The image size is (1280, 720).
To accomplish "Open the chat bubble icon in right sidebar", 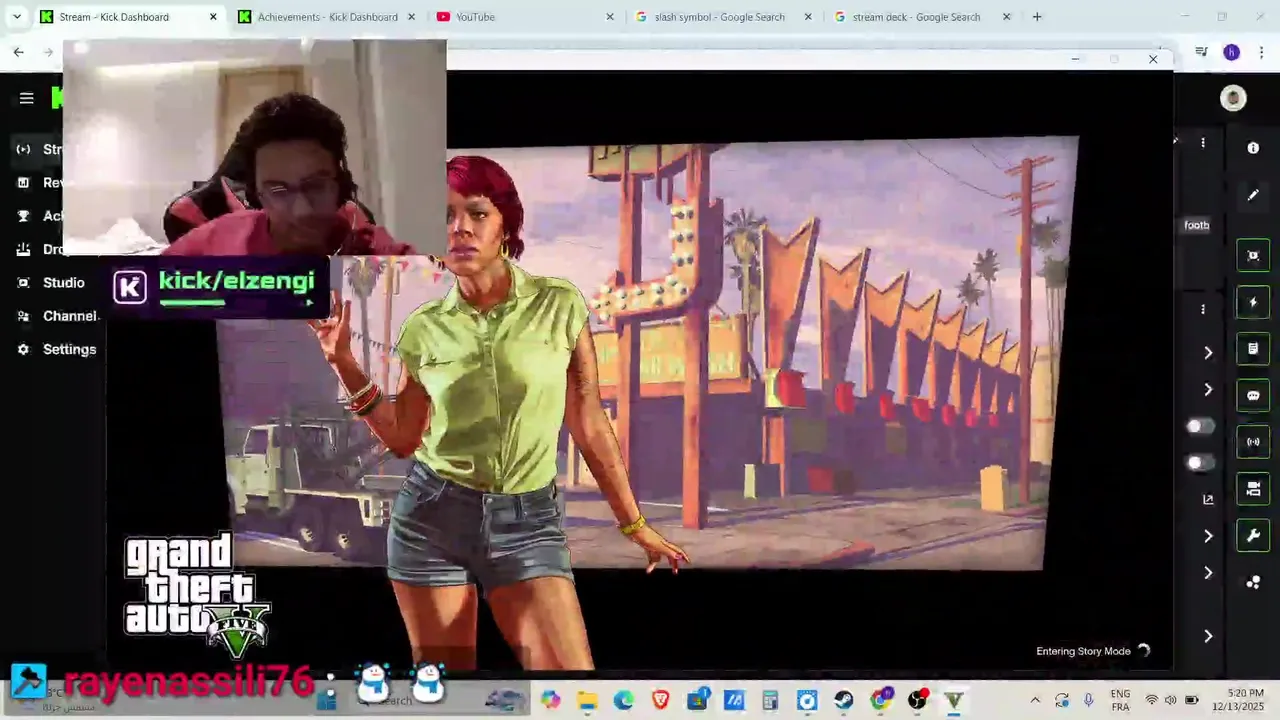I will (1253, 396).
